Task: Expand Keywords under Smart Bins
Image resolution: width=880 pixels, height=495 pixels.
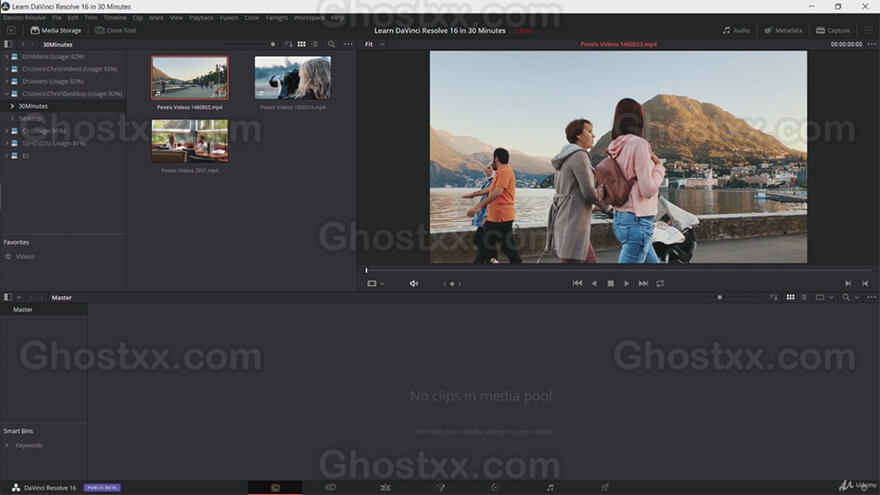Action: (7, 445)
